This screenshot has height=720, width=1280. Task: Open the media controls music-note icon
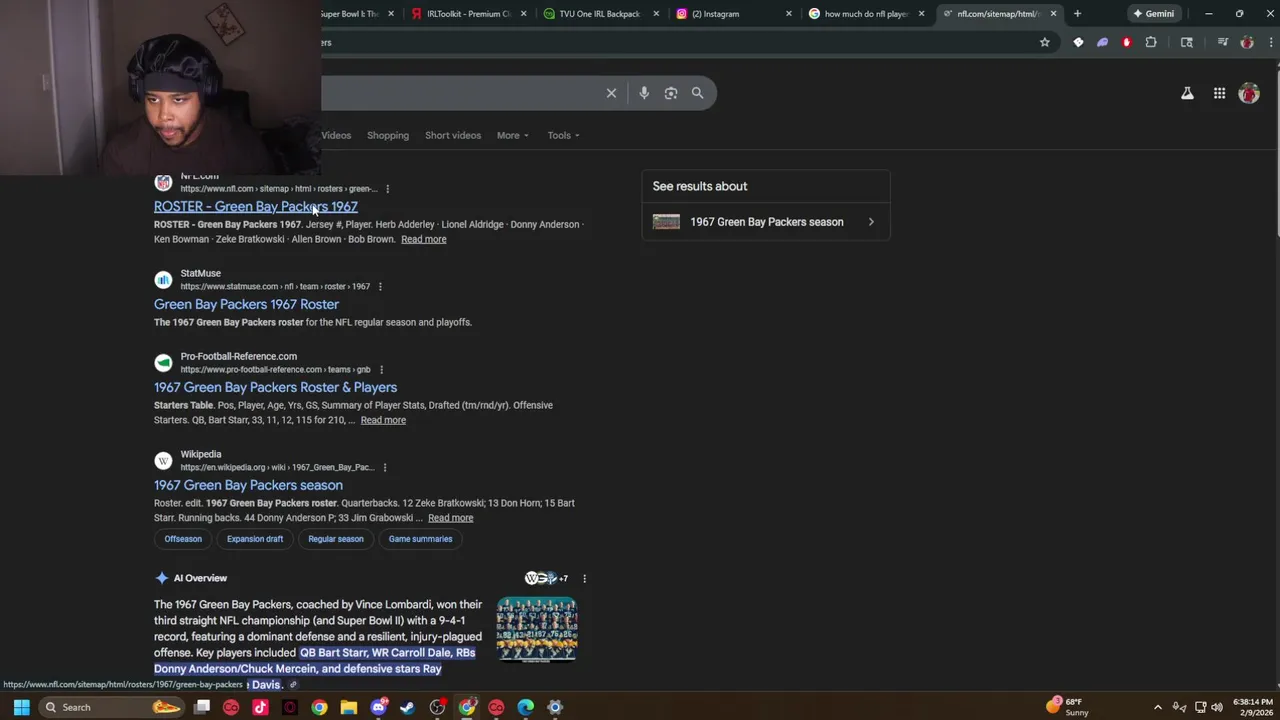tap(1222, 42)
